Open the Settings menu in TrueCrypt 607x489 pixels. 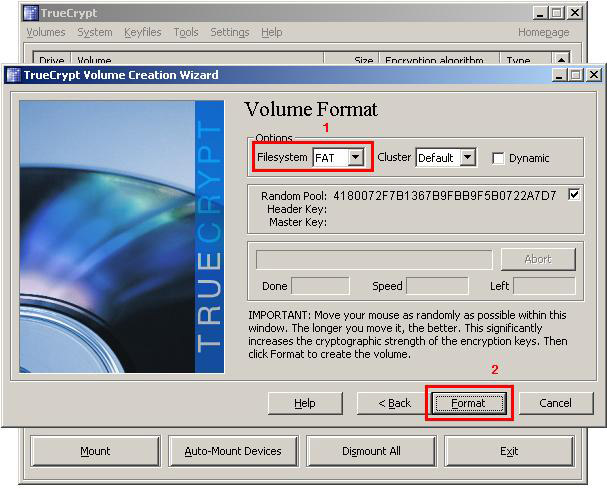coord(230,32)
